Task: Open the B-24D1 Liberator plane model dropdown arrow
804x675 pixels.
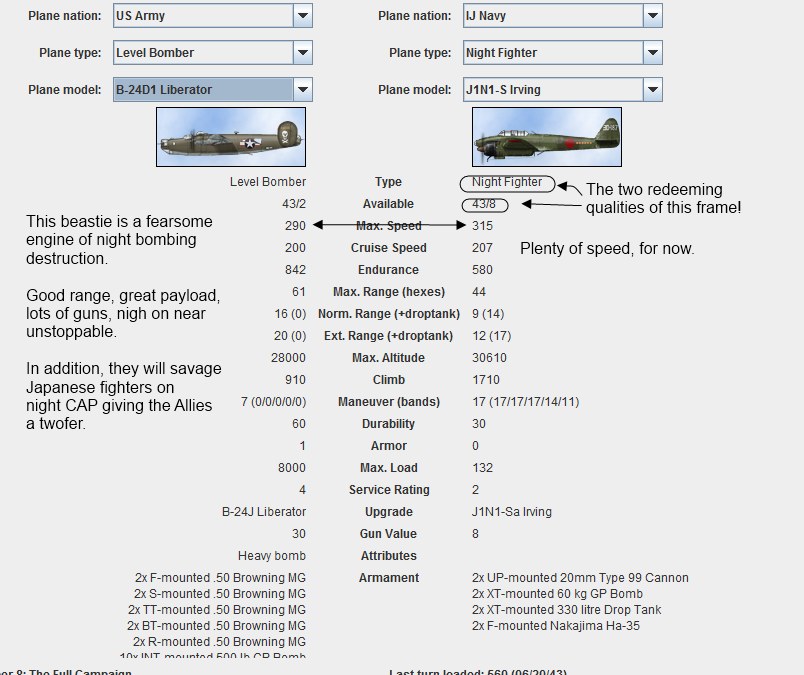Action: point(303,90)
